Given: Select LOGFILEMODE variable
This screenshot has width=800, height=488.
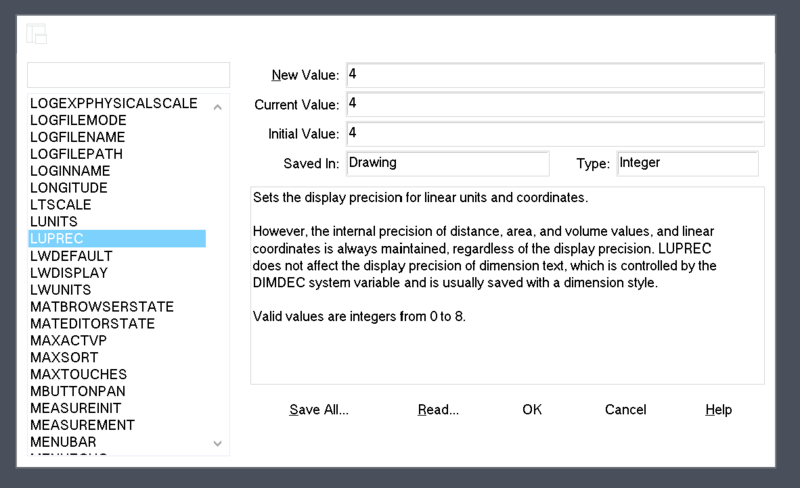Looking at the screenshot, I should 78,120.
